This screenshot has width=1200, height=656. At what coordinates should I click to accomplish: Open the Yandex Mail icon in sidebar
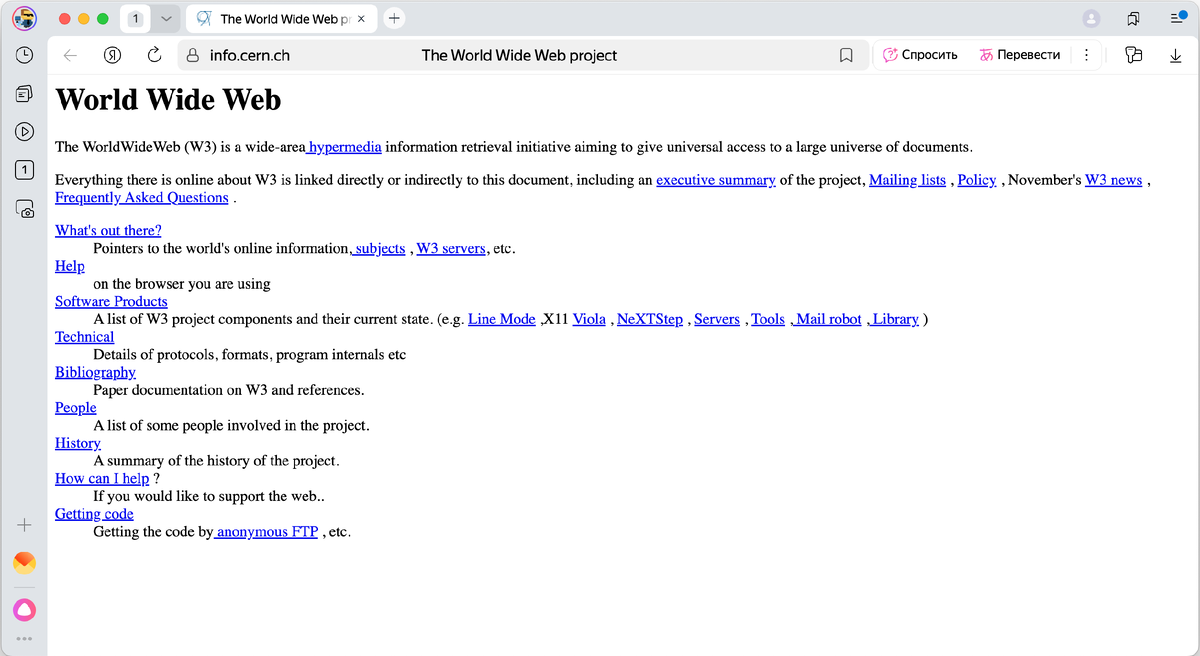pos(24,563)
